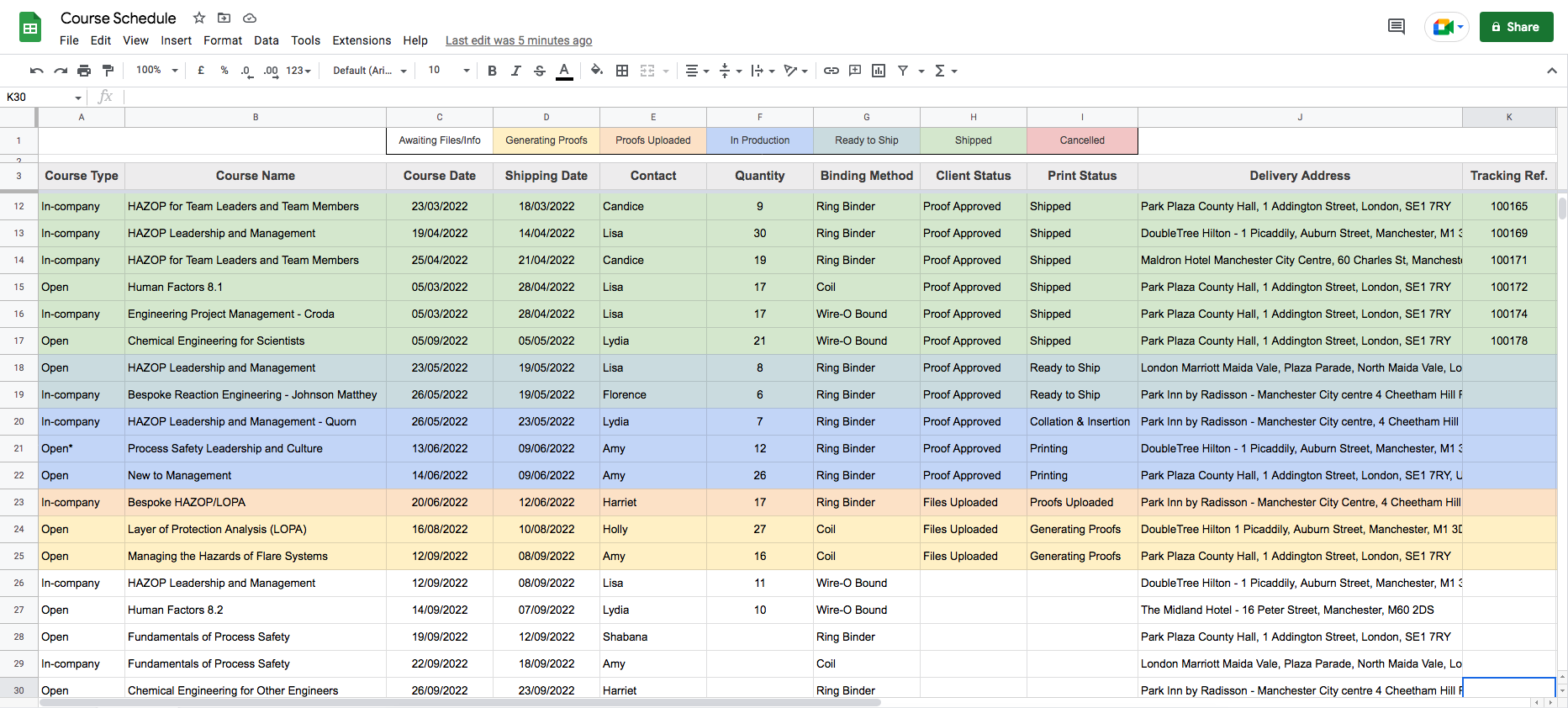Open text wrapping dropdown
1568x708 pixels.
763,71
